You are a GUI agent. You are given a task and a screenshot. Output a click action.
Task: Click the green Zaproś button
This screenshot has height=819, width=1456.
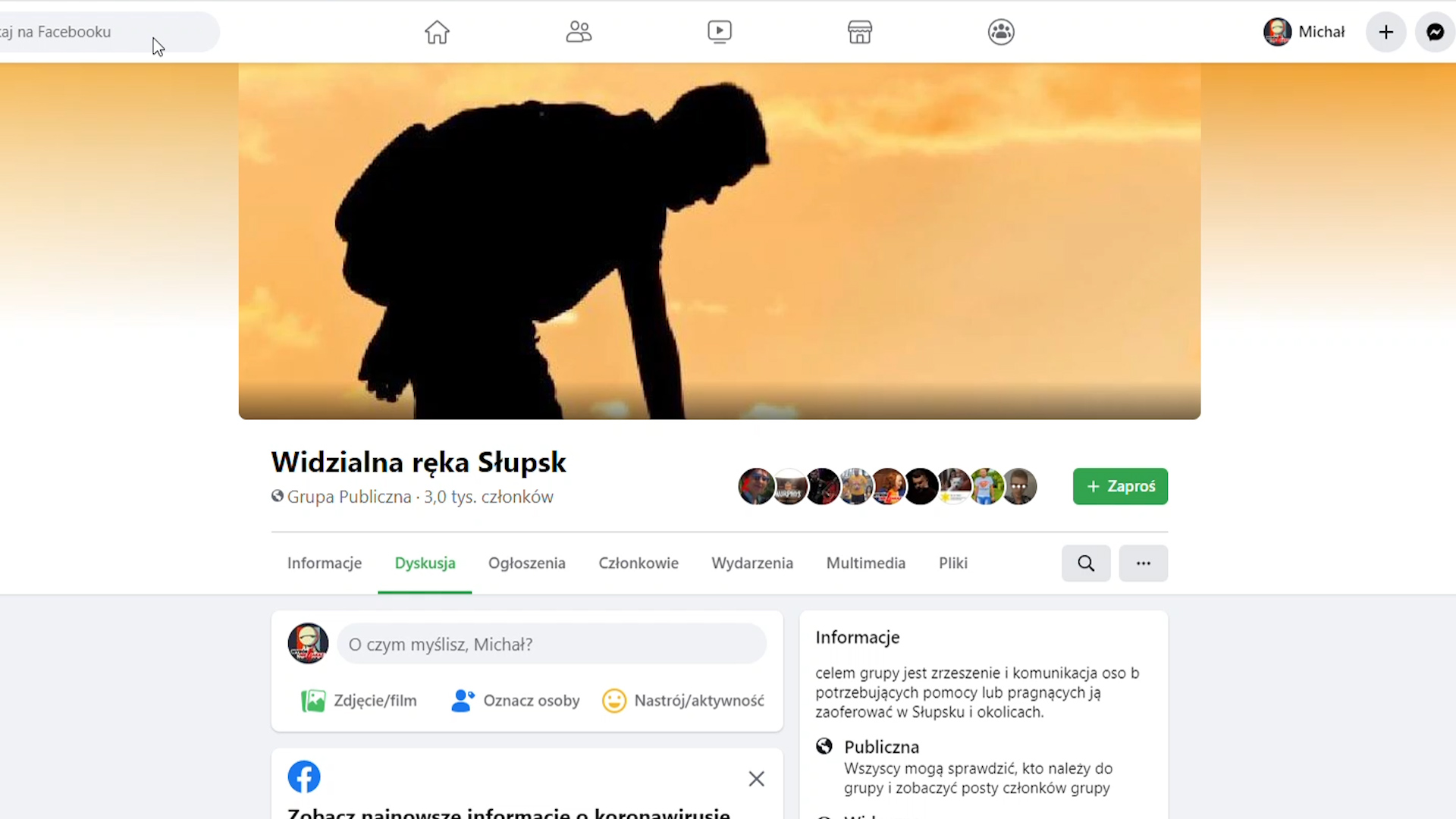[x=1120, y=486]
